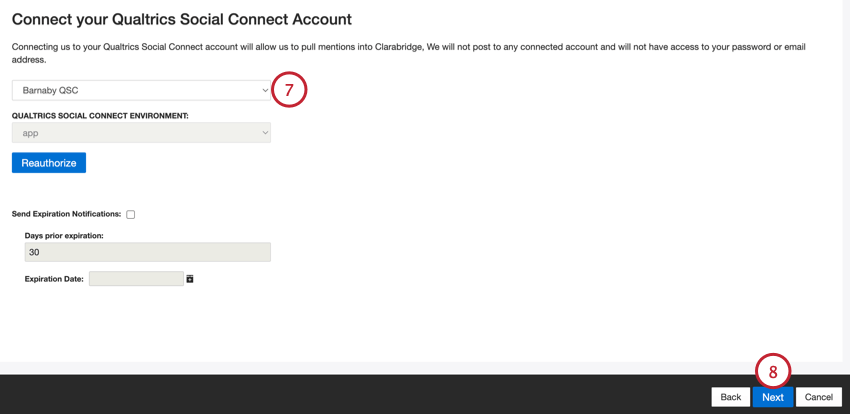The width and height of the screenshot is (850, 414).
Task: Click the red step 8 callout marker
Action: tap(773, 371)
